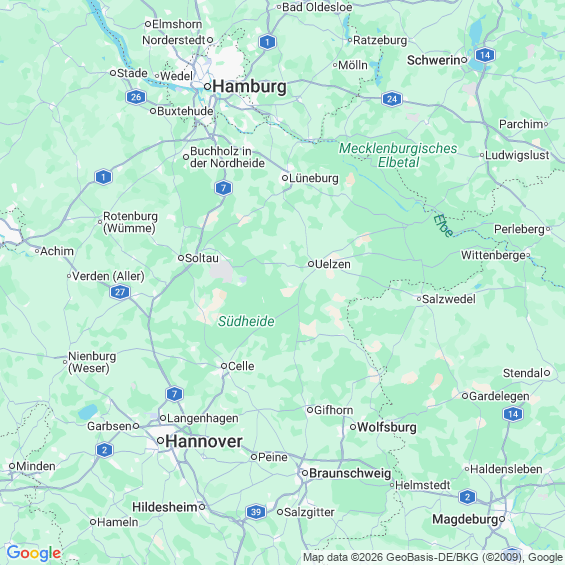Click the Uelzen town marker
Image resolution: width=565 pixels, height=565 pixels.
tap(311, 264)
